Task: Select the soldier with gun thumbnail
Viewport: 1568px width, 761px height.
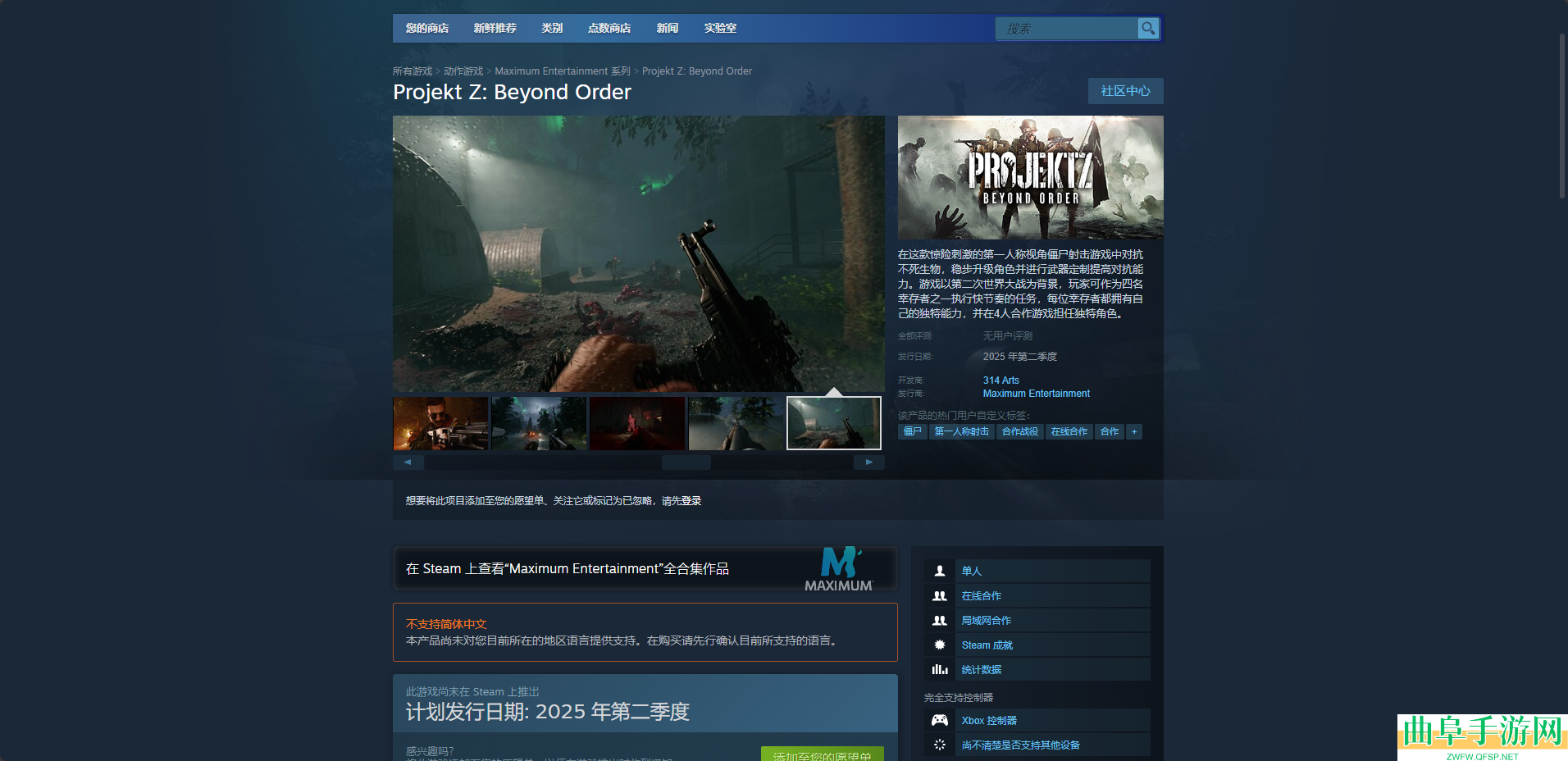Action: pyautogui.click(x=440, y=423)
